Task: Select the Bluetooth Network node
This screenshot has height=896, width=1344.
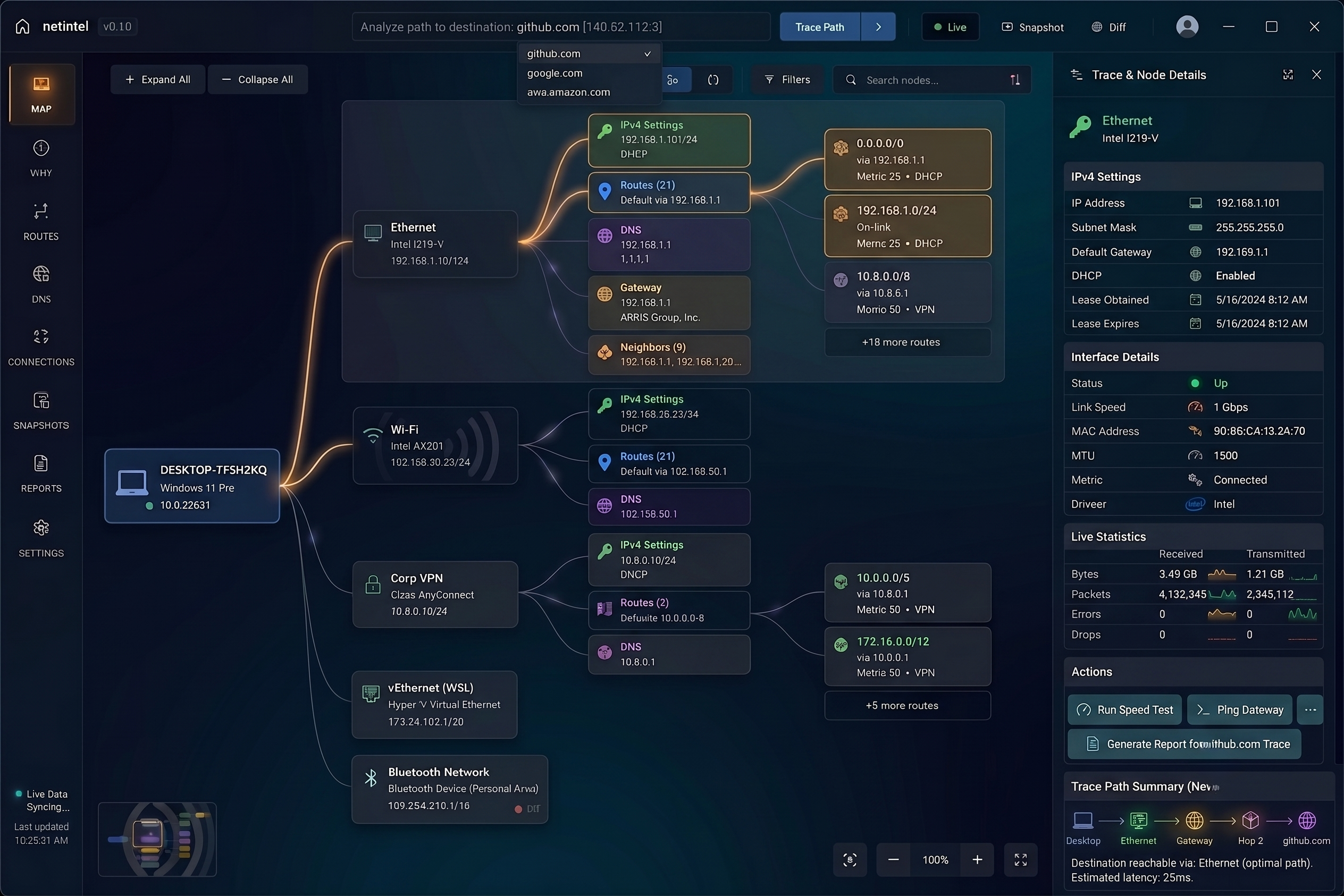Action: 450,789
